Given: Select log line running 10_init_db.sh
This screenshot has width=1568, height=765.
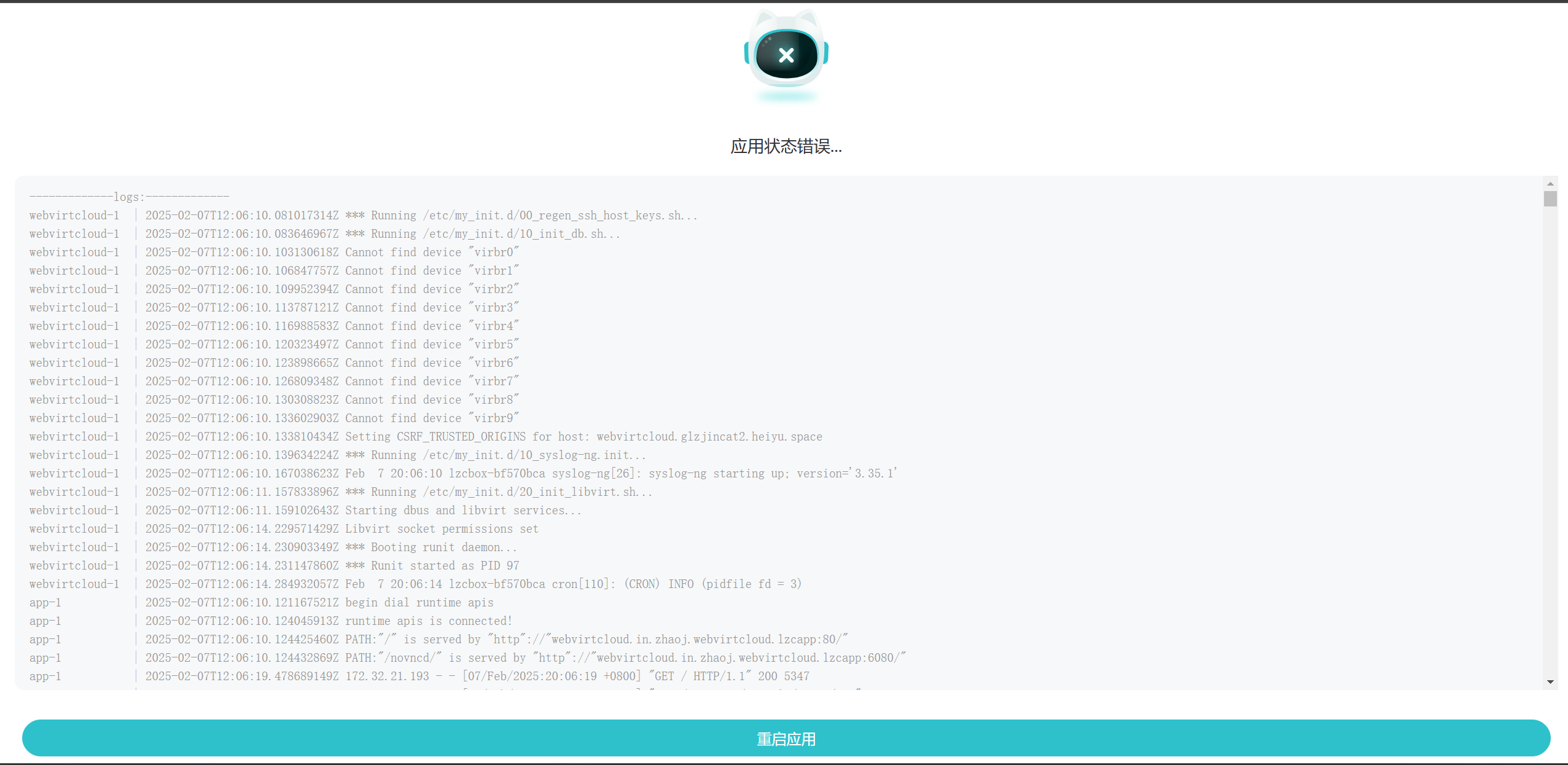Looking at the screenshot, I should (324, 233).
